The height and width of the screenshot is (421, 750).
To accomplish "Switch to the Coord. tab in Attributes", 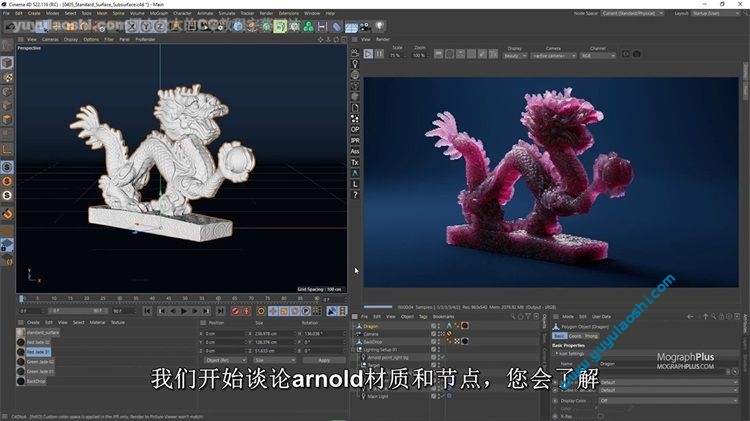I will click(575, 336).
